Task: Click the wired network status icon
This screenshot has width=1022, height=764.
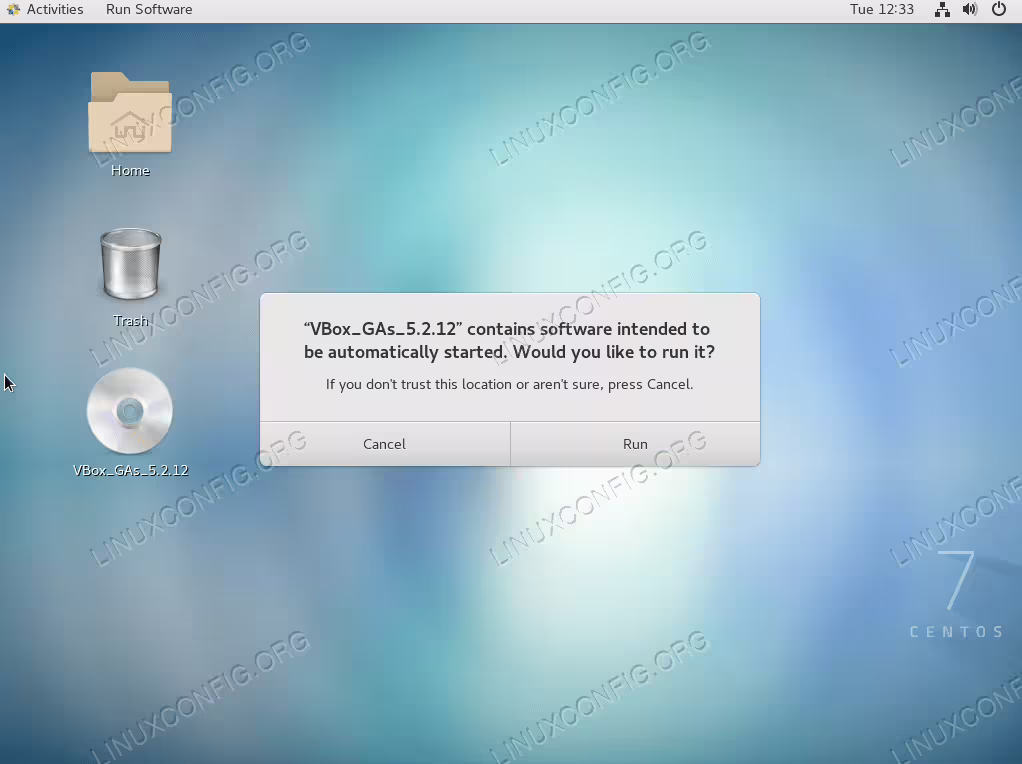Action: (942, 10)
